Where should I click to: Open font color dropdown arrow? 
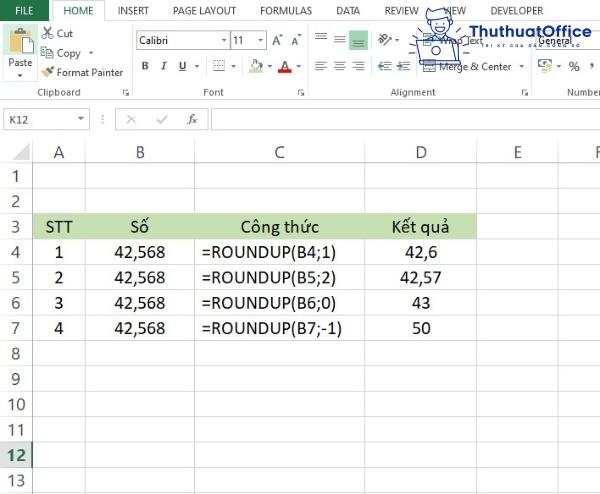coord(298,66)
